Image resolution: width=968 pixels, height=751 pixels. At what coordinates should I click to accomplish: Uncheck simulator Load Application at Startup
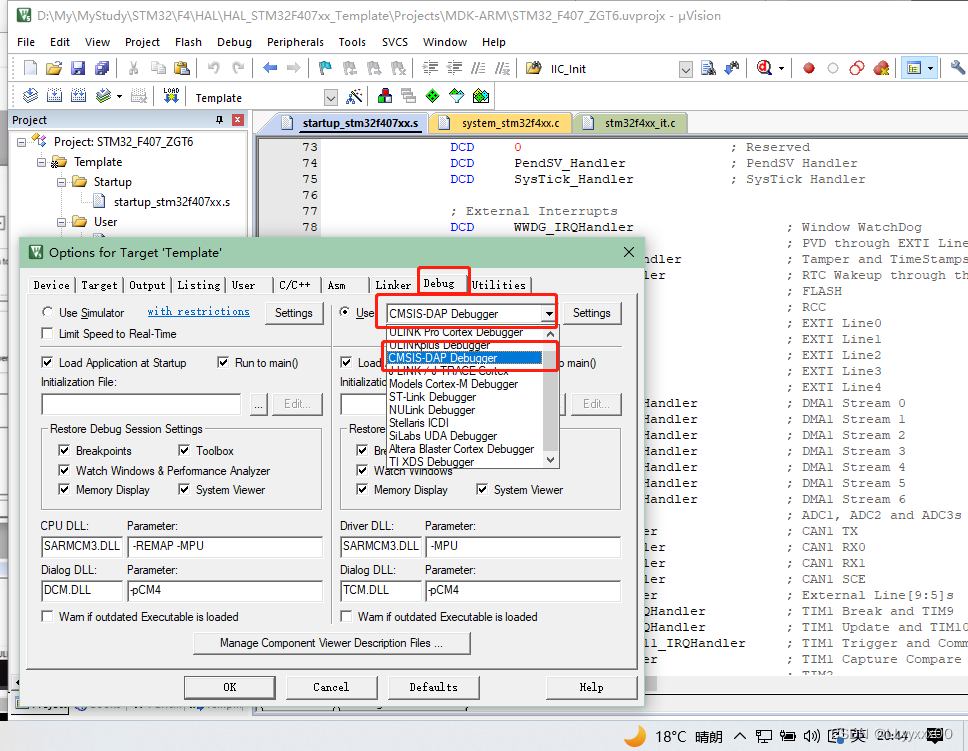(x=47, y=363)
